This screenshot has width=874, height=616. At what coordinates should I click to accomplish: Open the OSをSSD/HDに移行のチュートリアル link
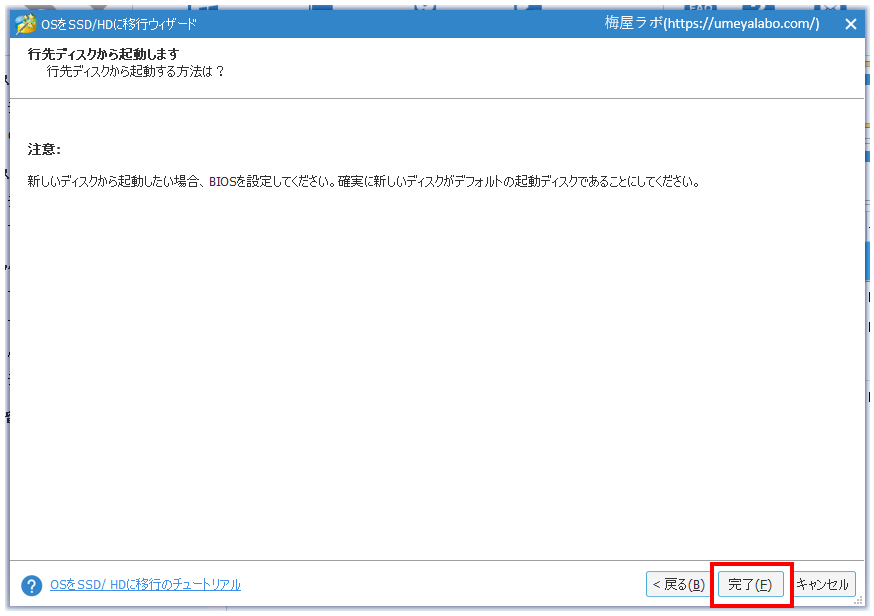[145, 584]
